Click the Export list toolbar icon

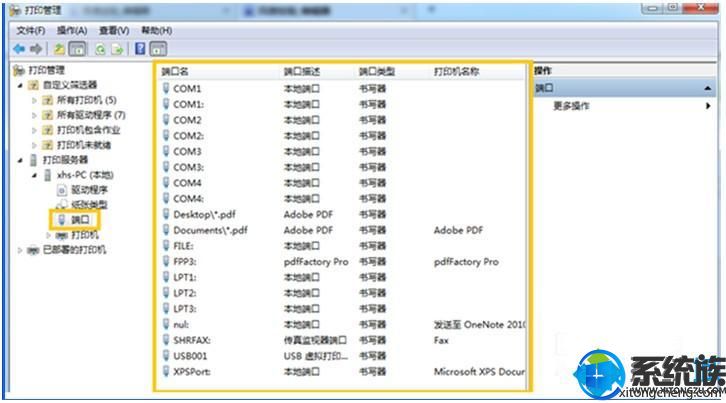coord(118,49)
